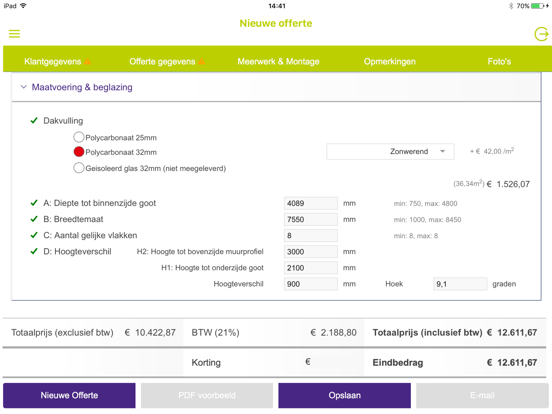Select Polycarbonaat 32mm radio option
This screenshot has height=414, width=552.
click(79, 152)
